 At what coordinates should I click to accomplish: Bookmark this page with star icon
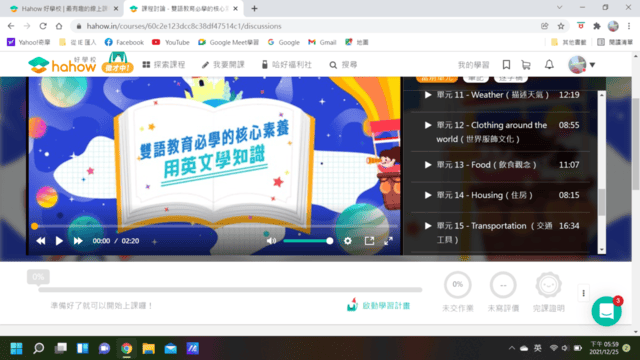[561, 26]
